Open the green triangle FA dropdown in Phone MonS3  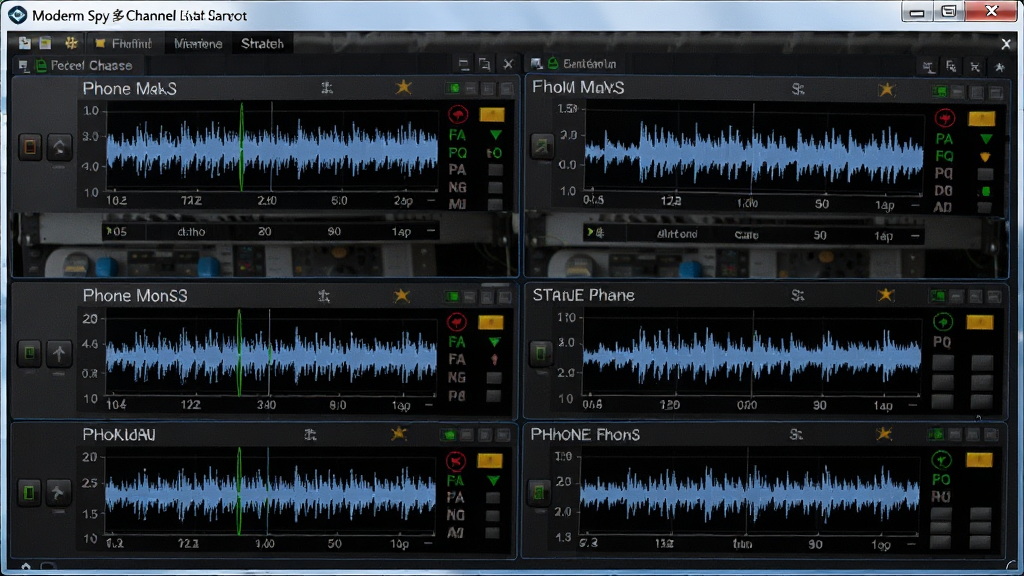click(494, 342)
